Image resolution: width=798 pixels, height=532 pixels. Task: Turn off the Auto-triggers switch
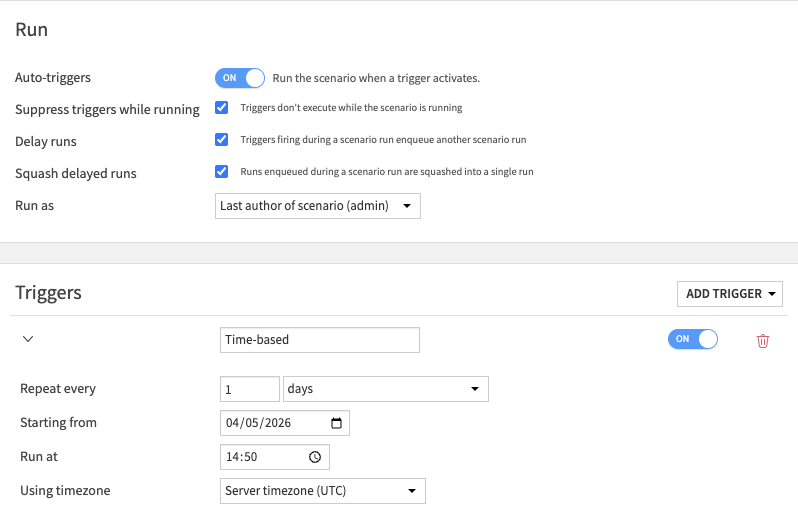click(240, 78)
